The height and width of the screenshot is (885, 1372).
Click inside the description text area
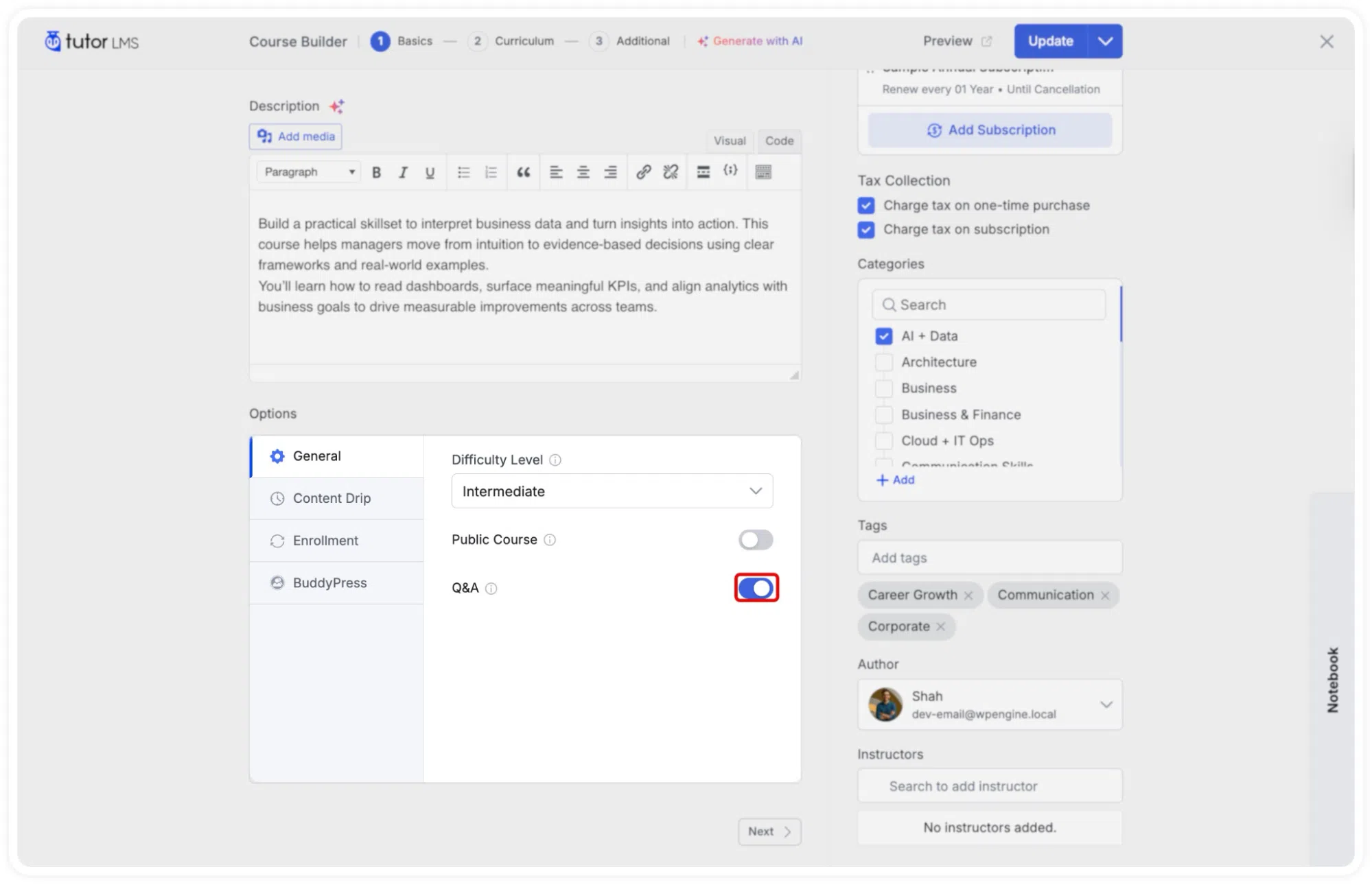click(525, 278)
